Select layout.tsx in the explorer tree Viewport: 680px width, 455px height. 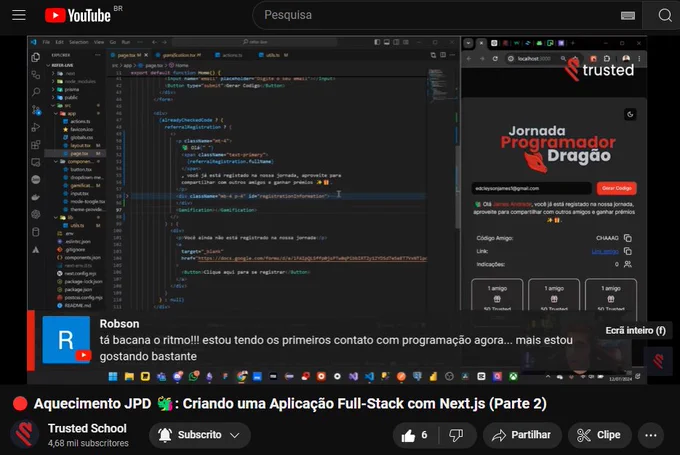(x=80, y=145)
